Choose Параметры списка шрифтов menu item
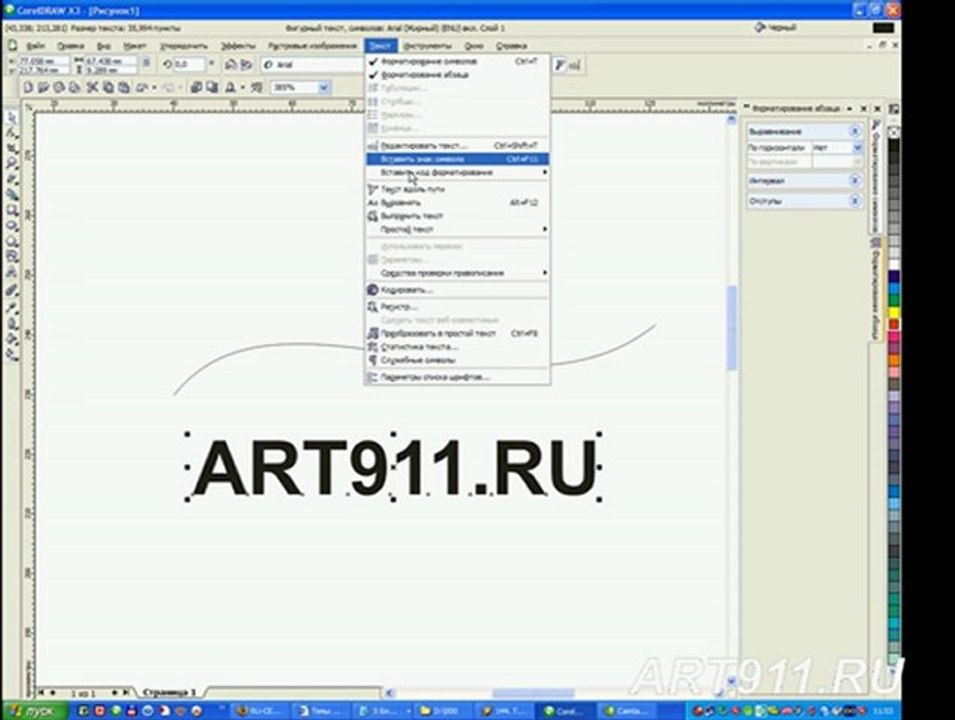The width and height of the screenshot is (955, 720). pos(457,377)
